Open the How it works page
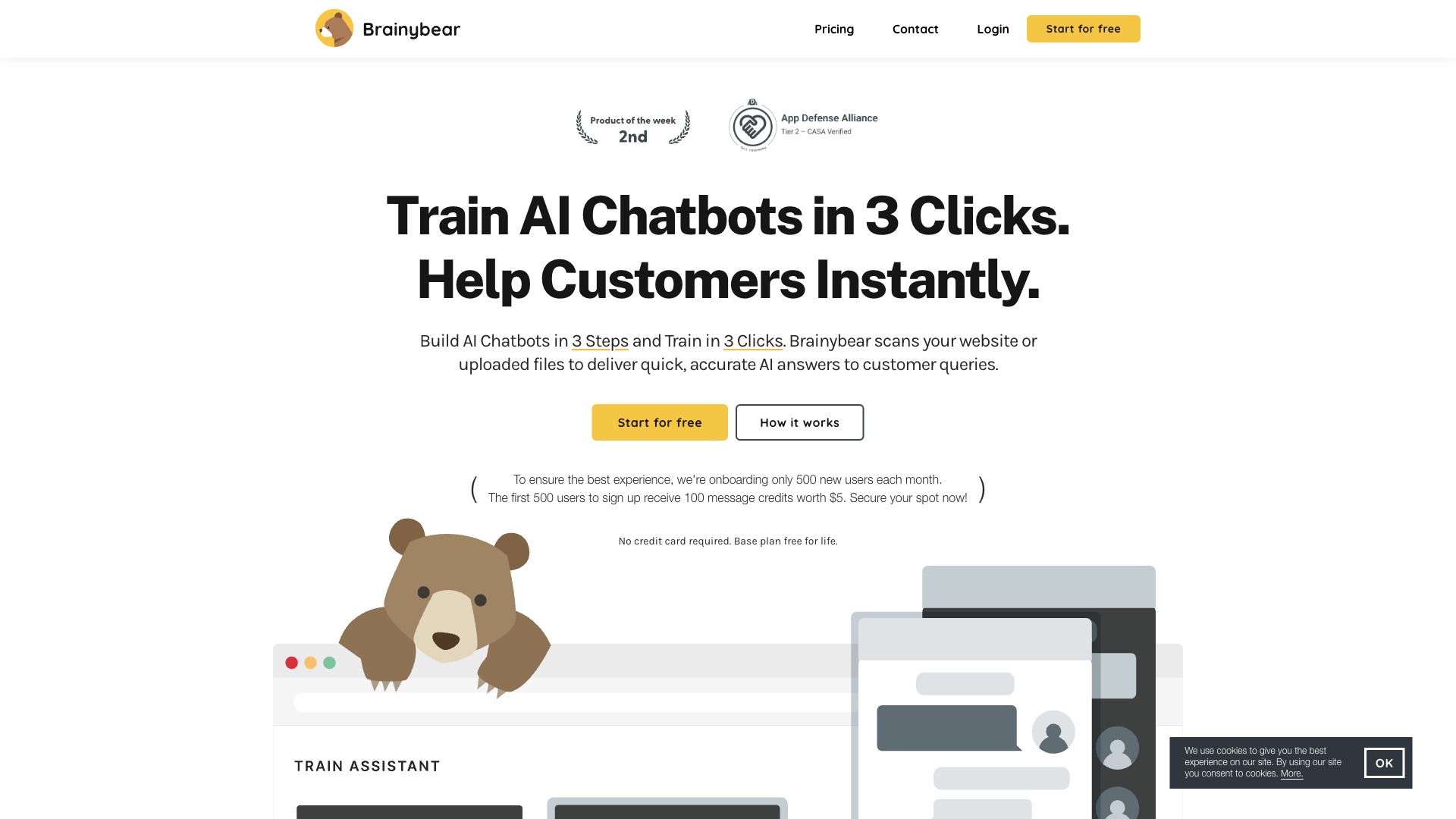The height and width of the screenshot is (819, 1456). pyautogui.click(x=799, y=422)
